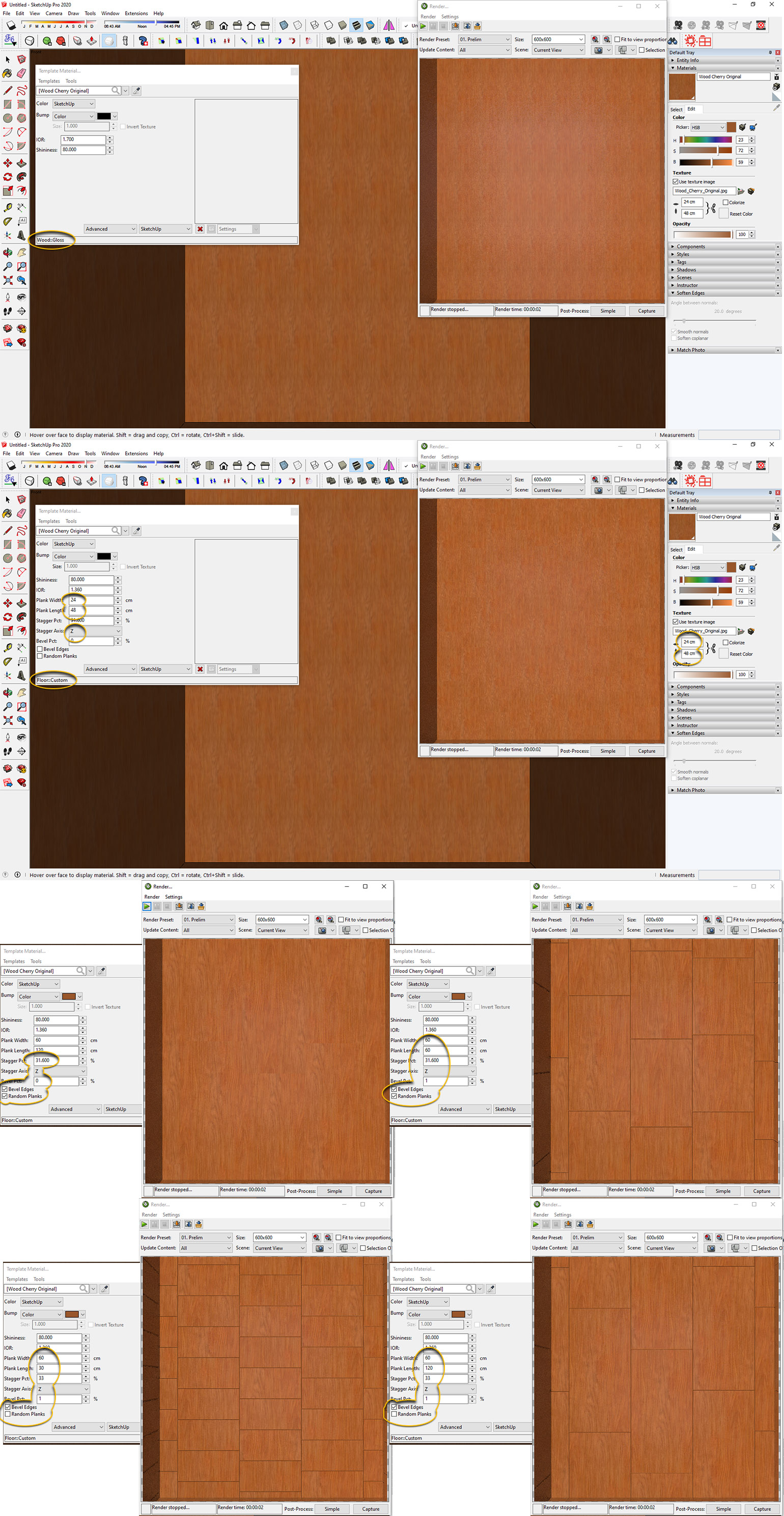
Task: Toggle Use texture image in topmost Materials tray
Action: pos(676,182)
